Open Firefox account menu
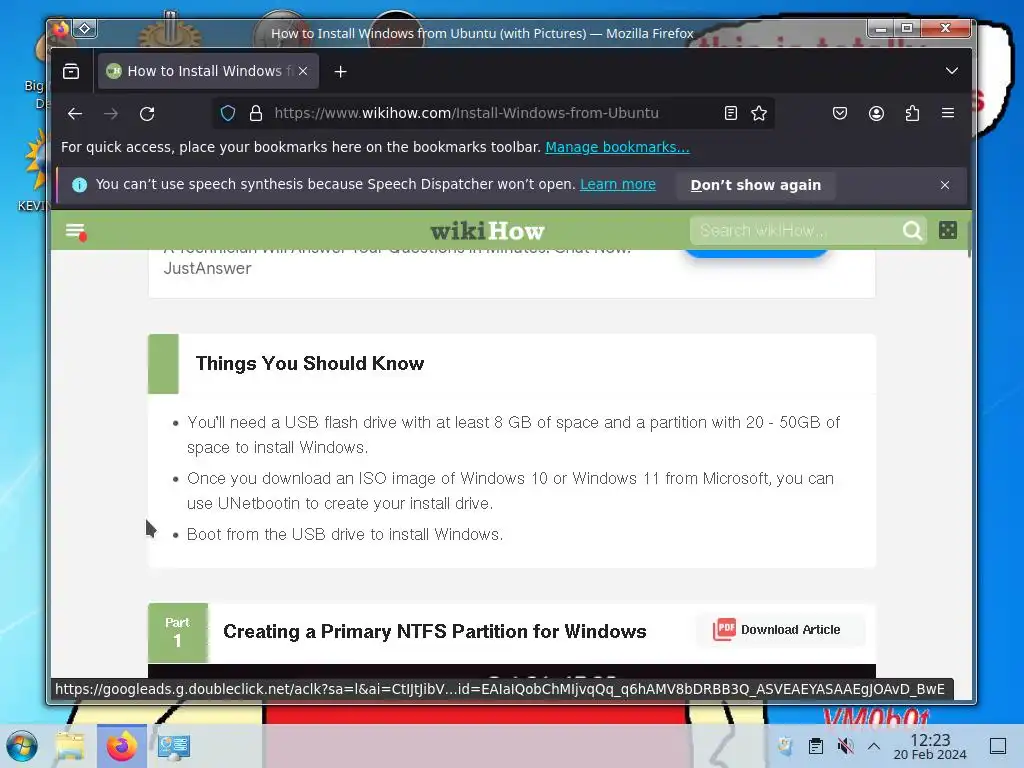This screenshot has height=768, width=1024. point(876,113)
